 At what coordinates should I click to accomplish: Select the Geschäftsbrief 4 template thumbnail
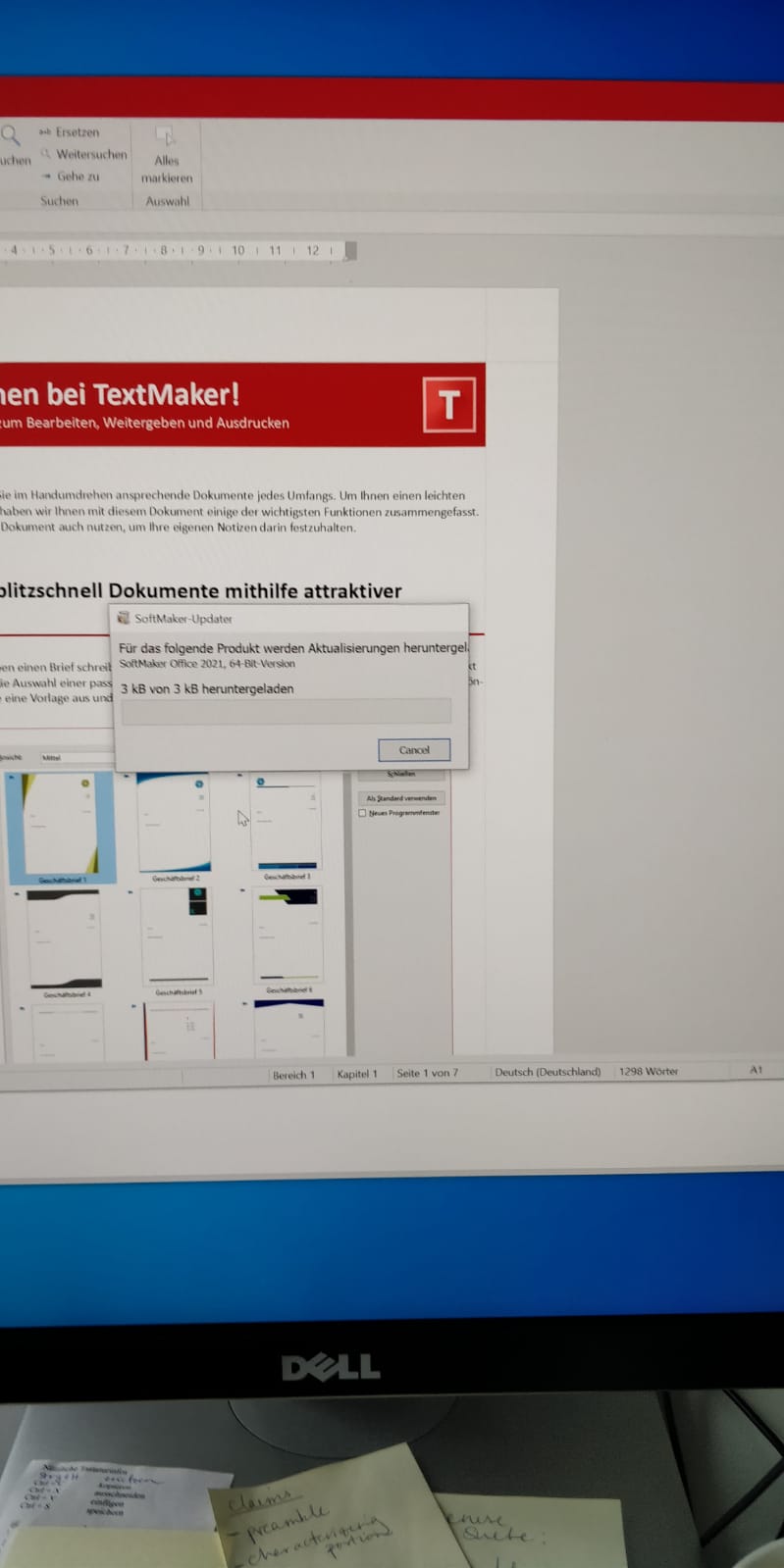tap(65, 938)
